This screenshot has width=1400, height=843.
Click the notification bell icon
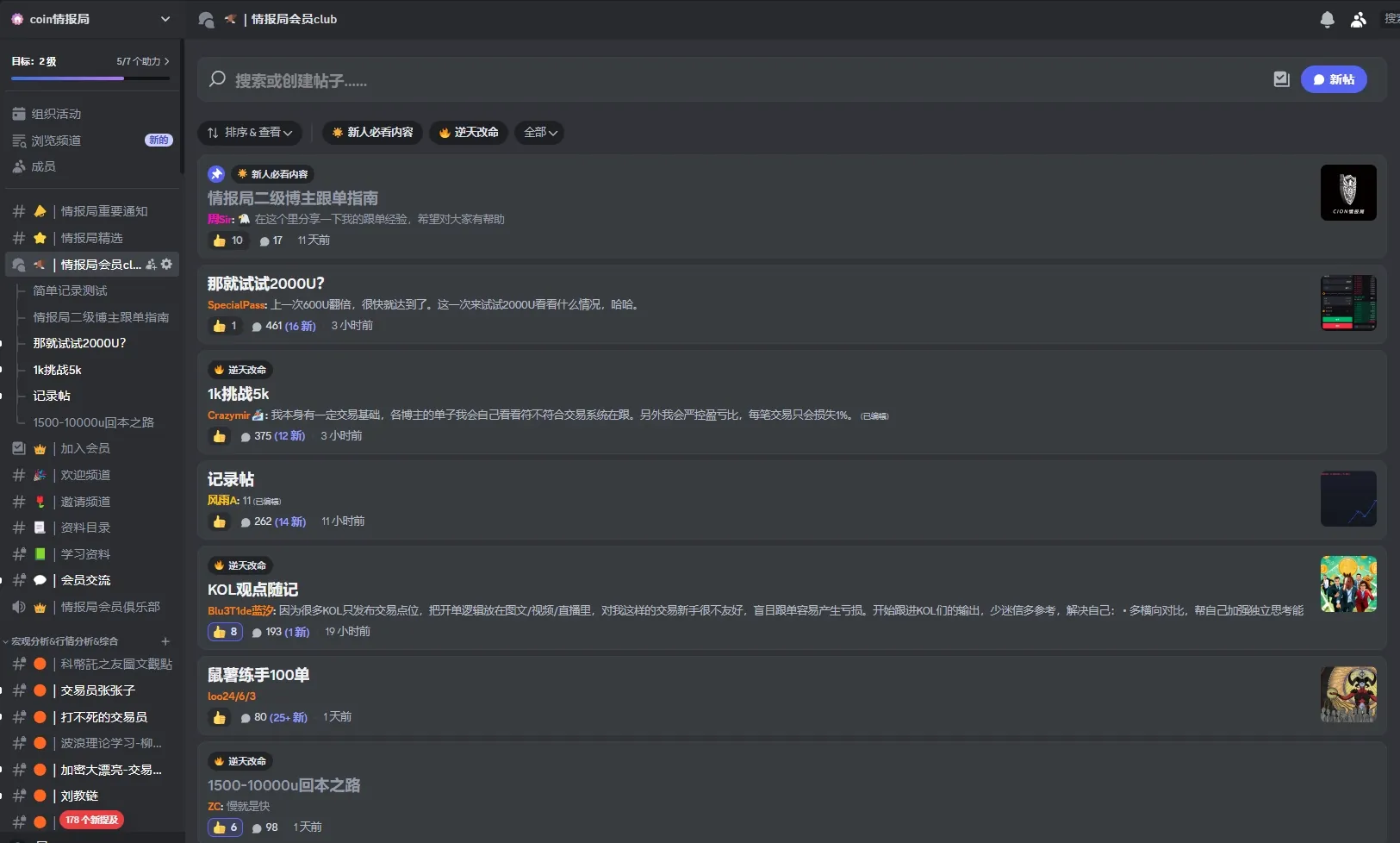tap(1327, 19)
